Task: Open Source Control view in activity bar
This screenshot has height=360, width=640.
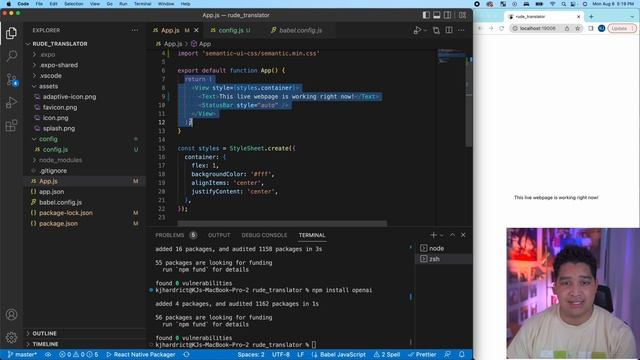Action: coord(11,79)
